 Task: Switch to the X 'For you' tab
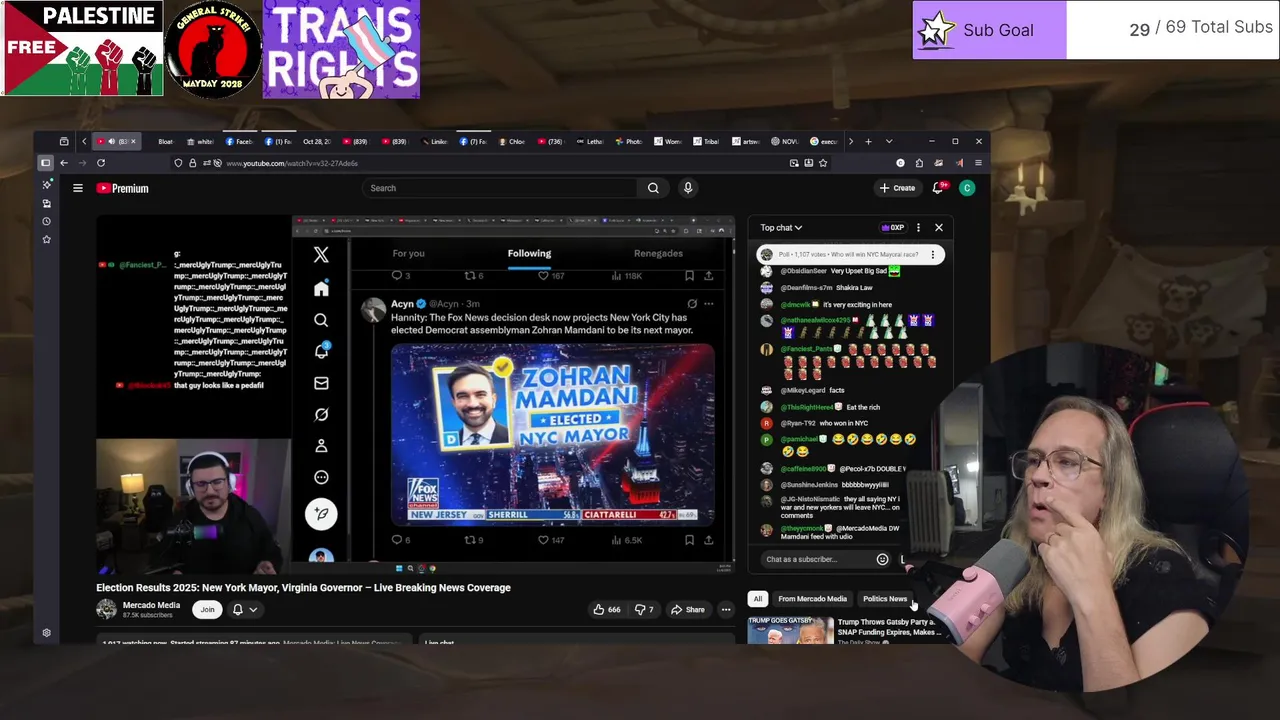[408, 254]
